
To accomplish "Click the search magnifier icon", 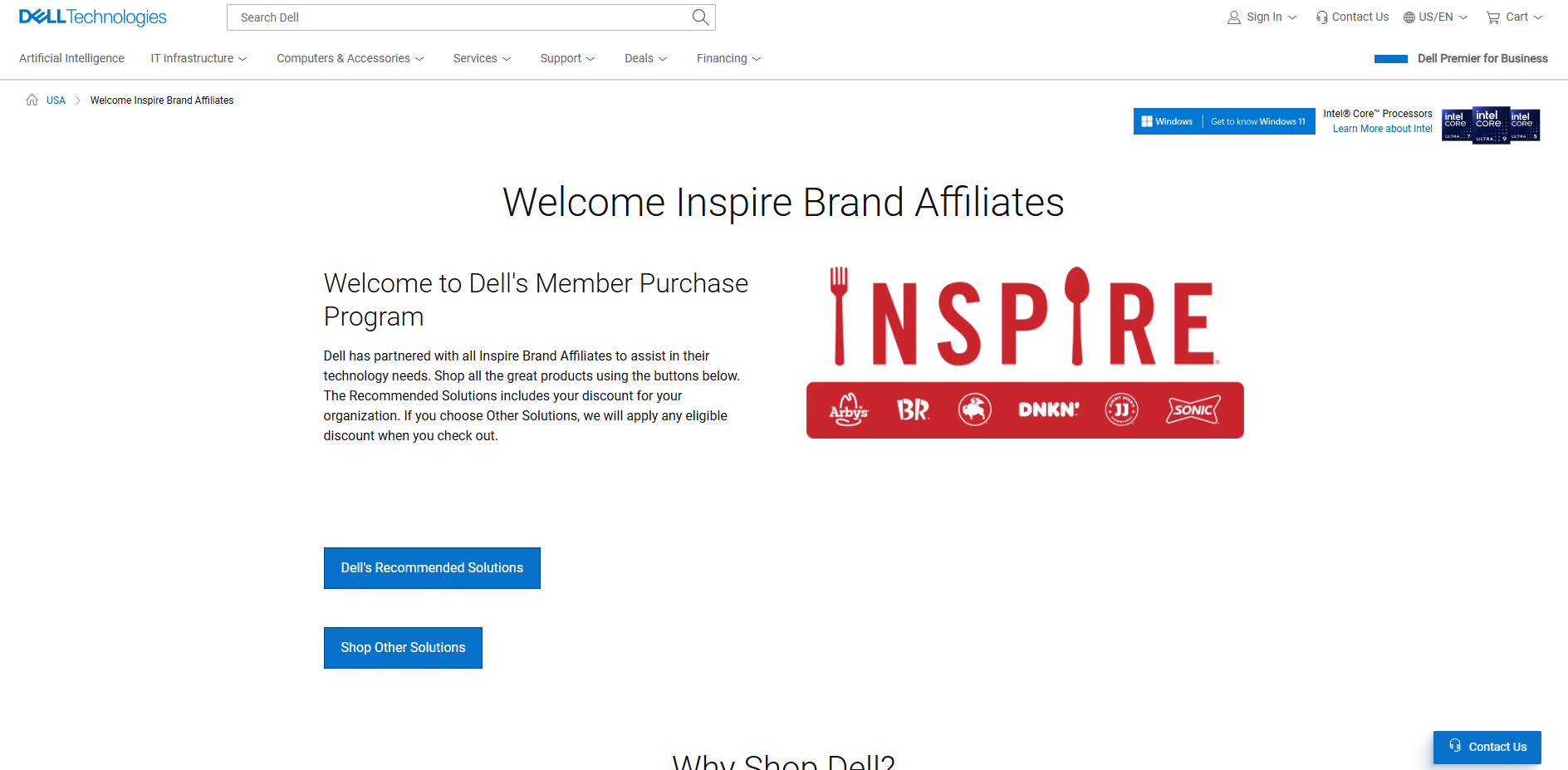I will [700, 17].
